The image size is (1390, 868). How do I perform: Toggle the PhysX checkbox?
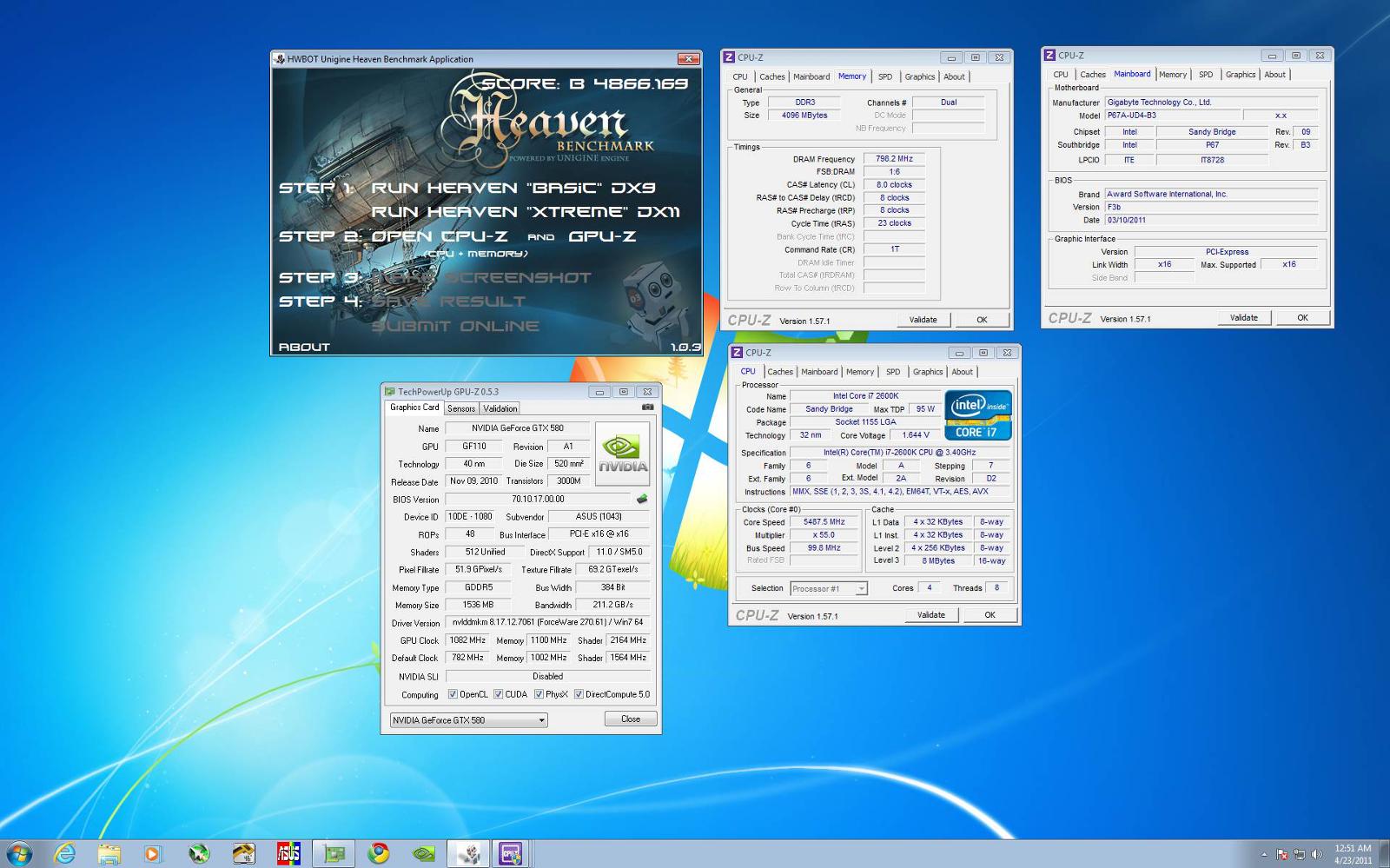pyautogui.click(x=539, y=694)
